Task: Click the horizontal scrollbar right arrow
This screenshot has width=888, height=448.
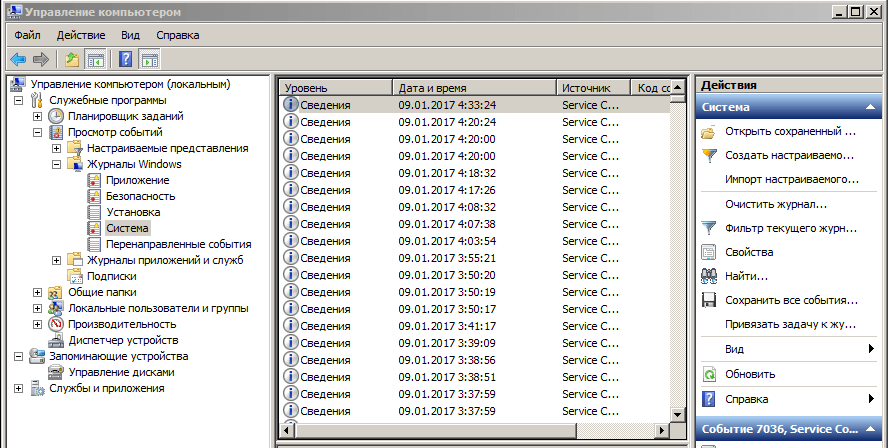Action: [662, 430]
